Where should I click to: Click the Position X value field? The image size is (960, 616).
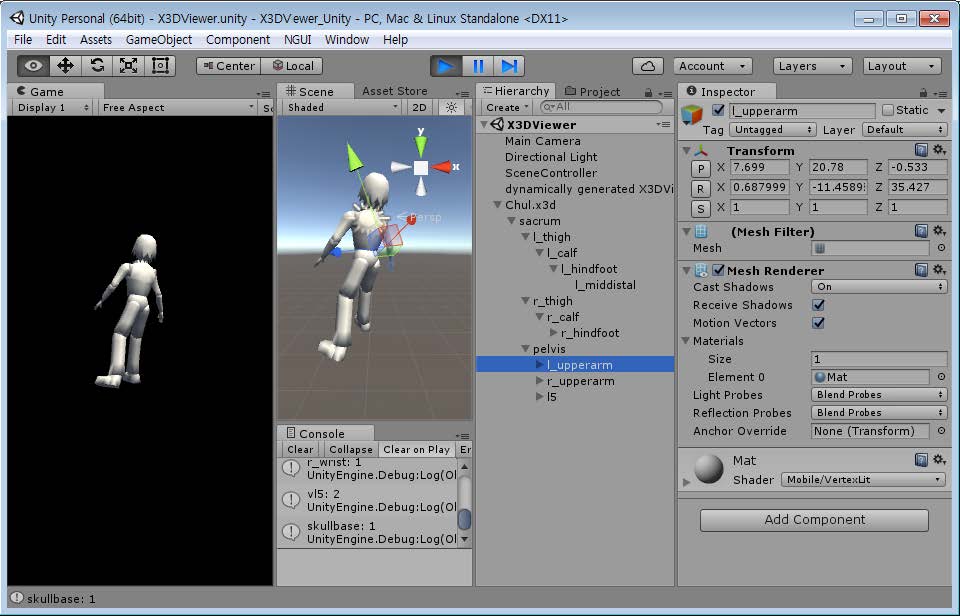coord(759,167)
